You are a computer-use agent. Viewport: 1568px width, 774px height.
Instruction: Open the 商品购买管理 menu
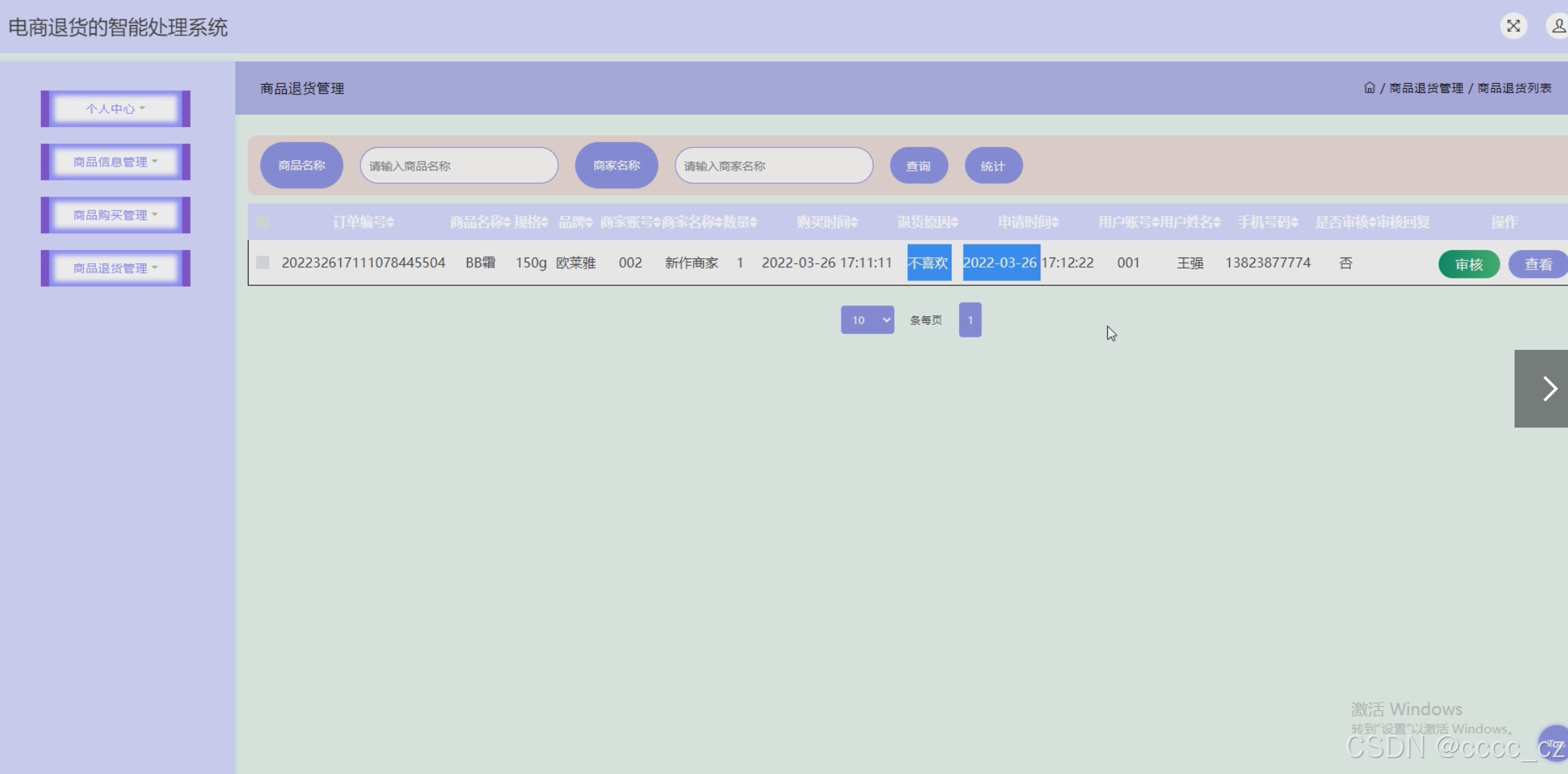[115, 215]
